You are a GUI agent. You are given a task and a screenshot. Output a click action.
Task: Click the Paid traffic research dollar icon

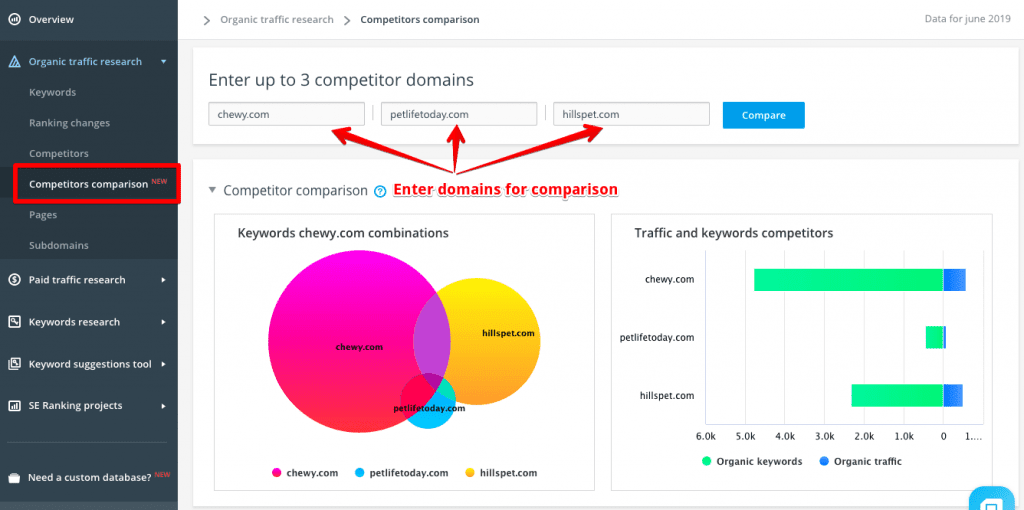(x=14, y=279)
